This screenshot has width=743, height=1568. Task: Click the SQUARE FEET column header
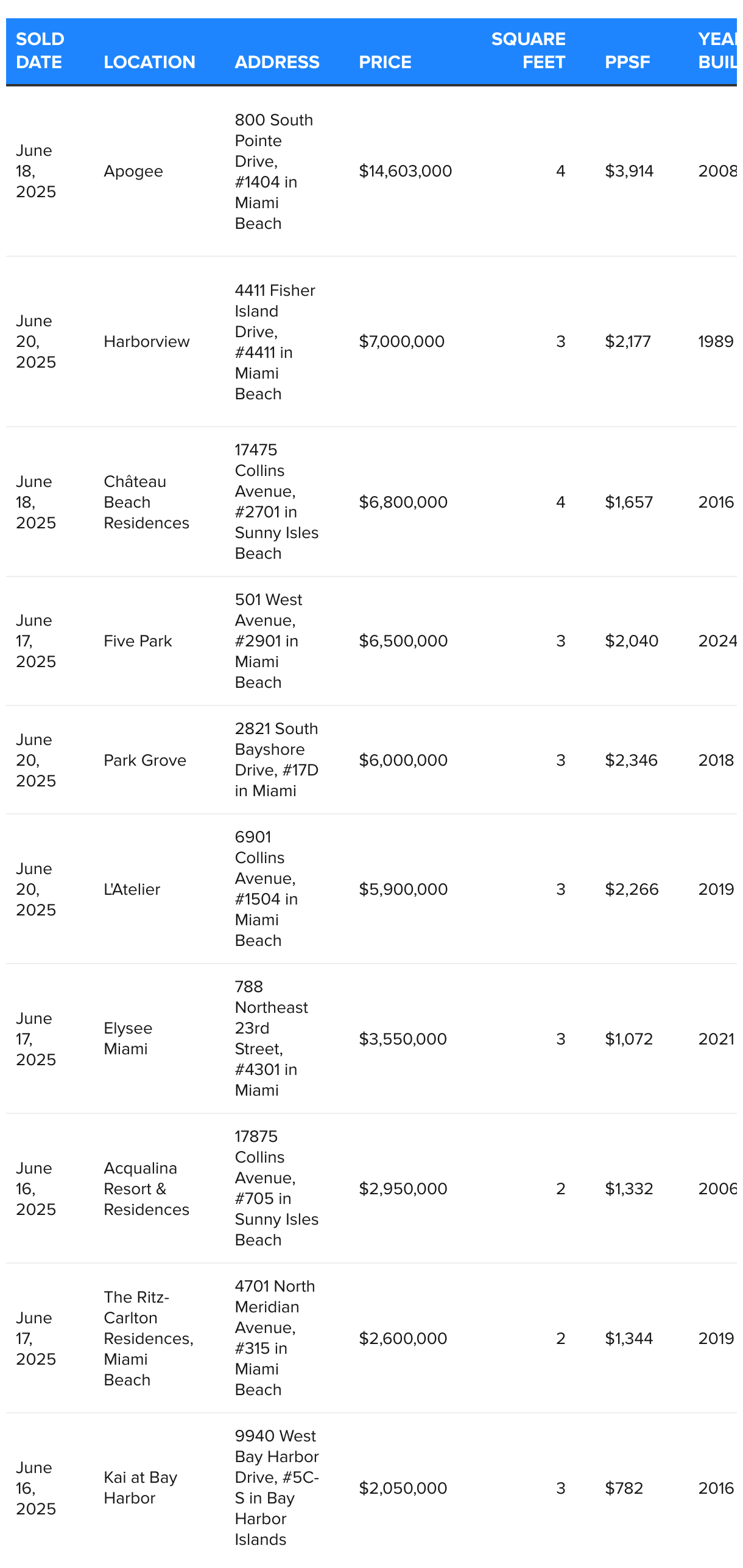click(528, 51)
